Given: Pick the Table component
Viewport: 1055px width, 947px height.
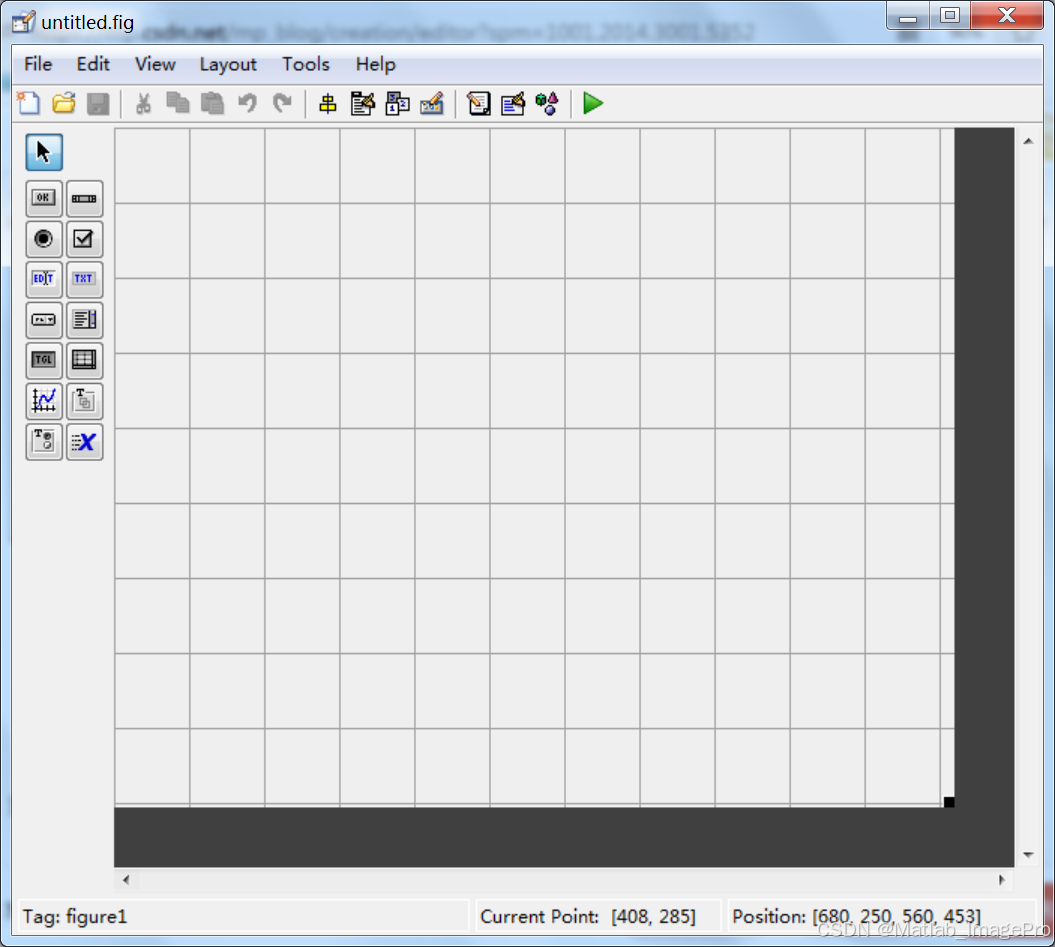Looking at the screenshot, I should [85, 360].
